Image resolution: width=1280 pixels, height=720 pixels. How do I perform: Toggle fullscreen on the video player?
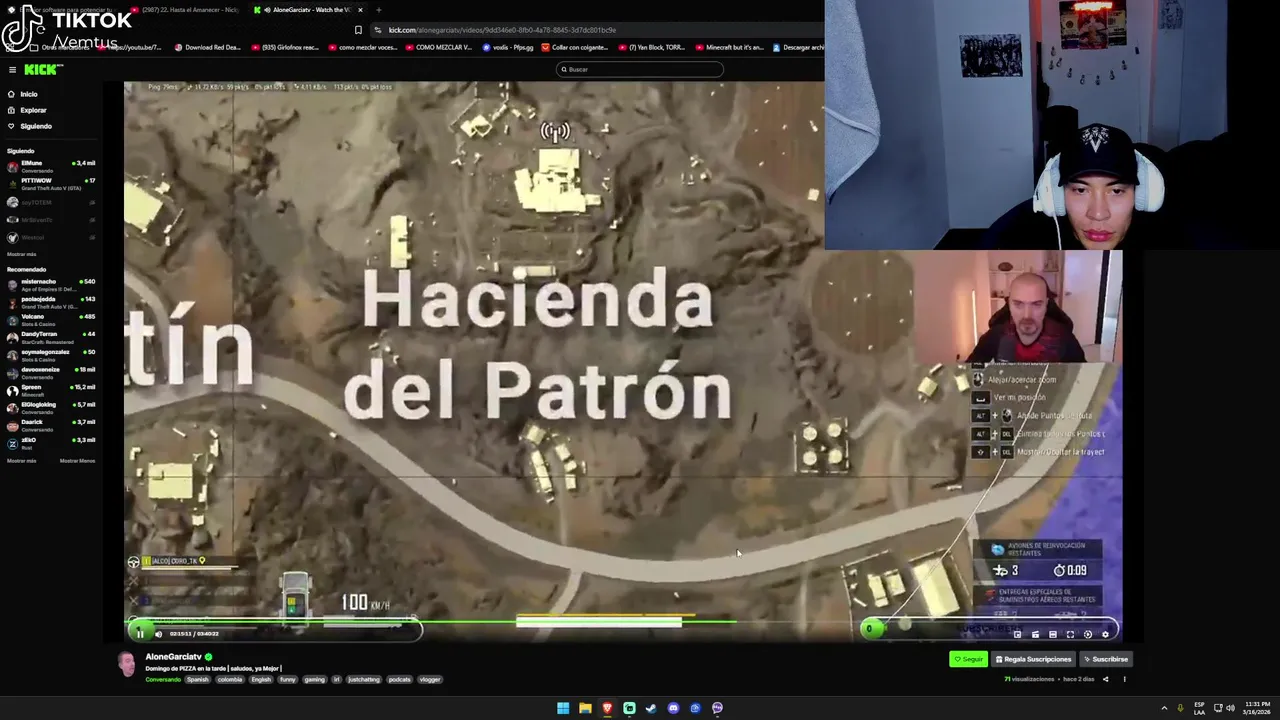click(1070, 634)
